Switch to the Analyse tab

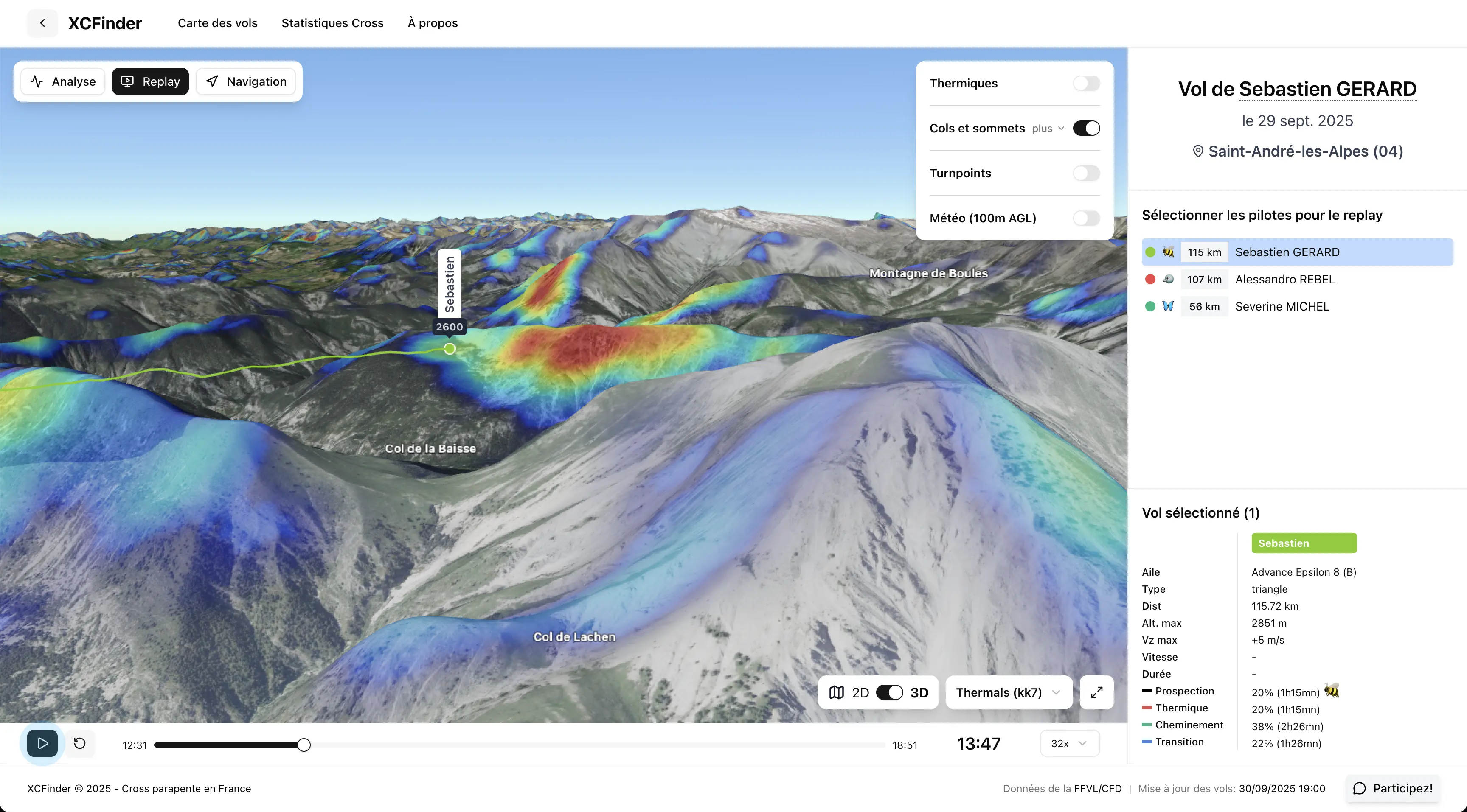pos(63,81)
